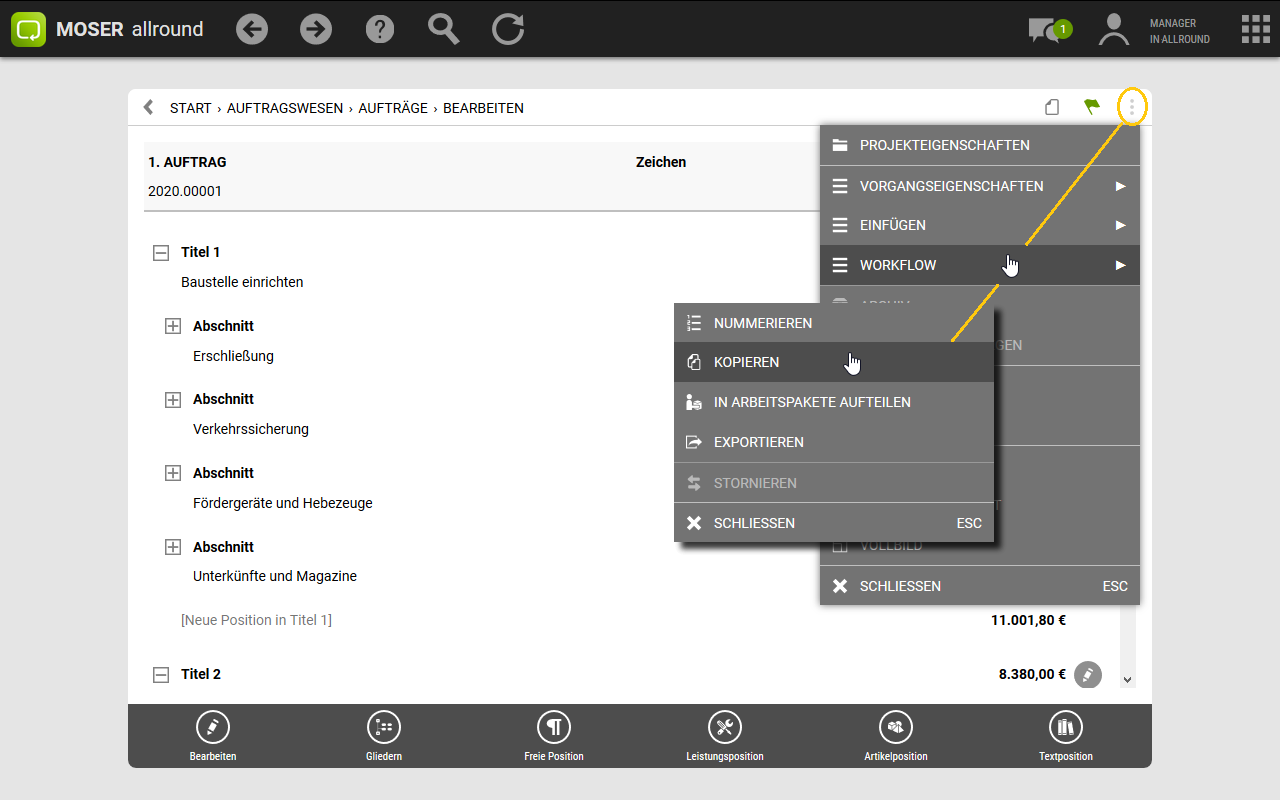This screenshot has height=800, width=1280.
Task: Expand the Verkehrssicherung Abschnitt
Action: pos(173,400)
